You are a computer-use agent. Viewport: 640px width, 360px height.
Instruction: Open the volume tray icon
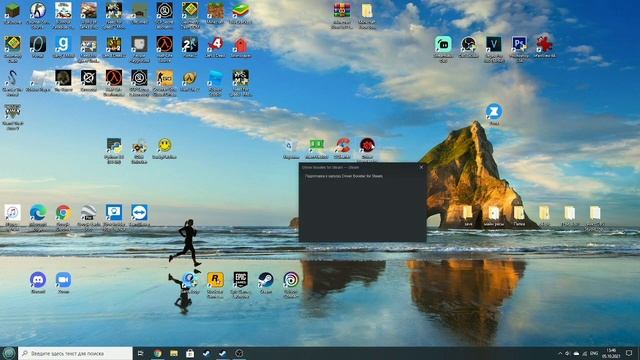point(567,353)
